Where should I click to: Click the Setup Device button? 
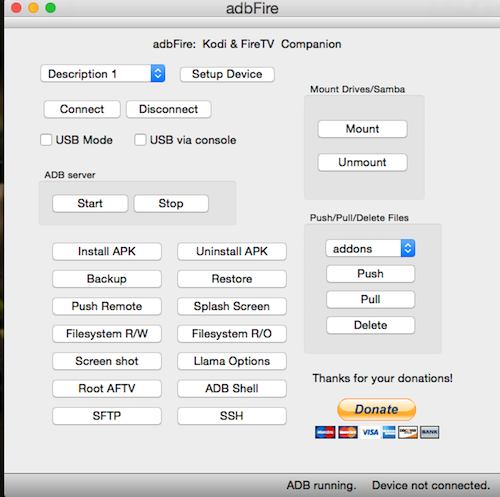(x=227, y=74)
